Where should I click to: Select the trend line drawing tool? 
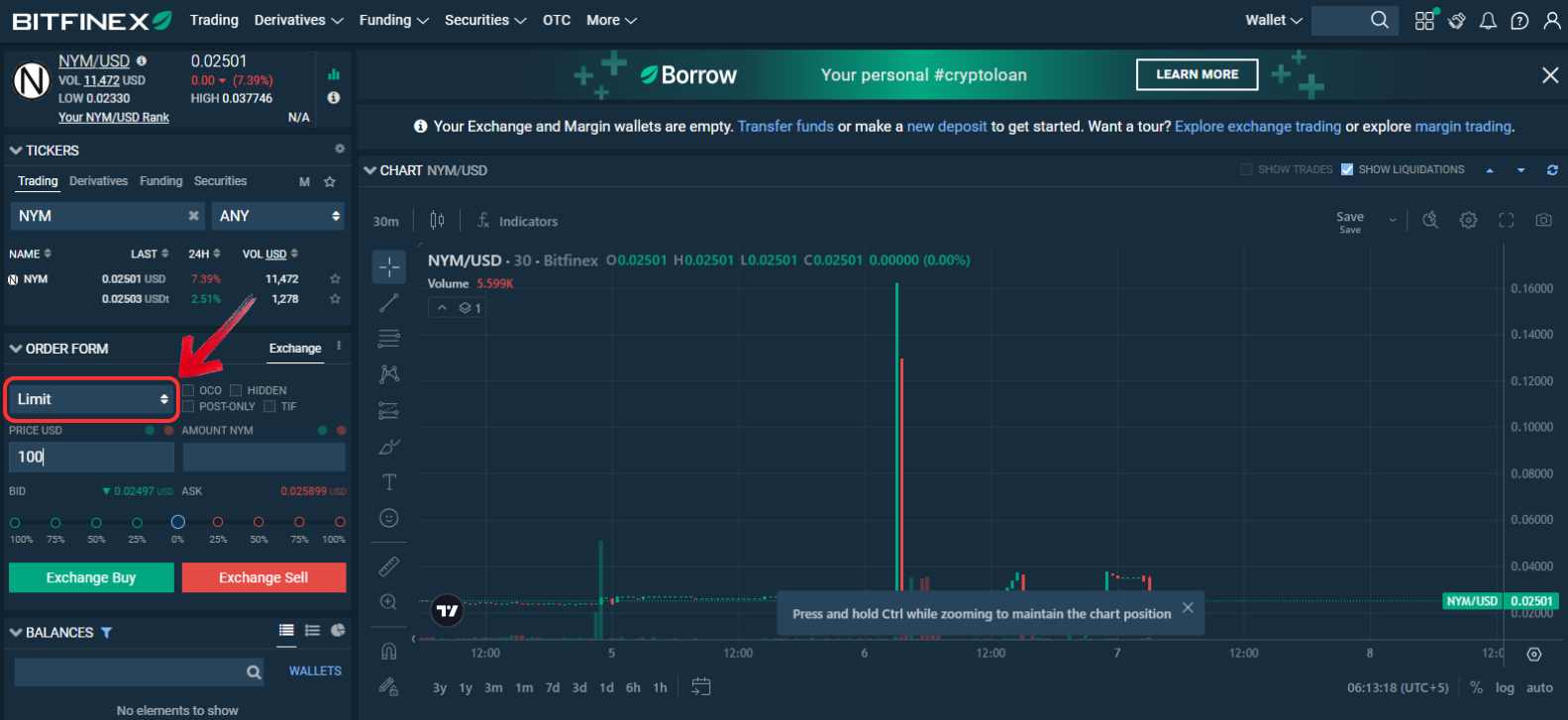point(389,302)
